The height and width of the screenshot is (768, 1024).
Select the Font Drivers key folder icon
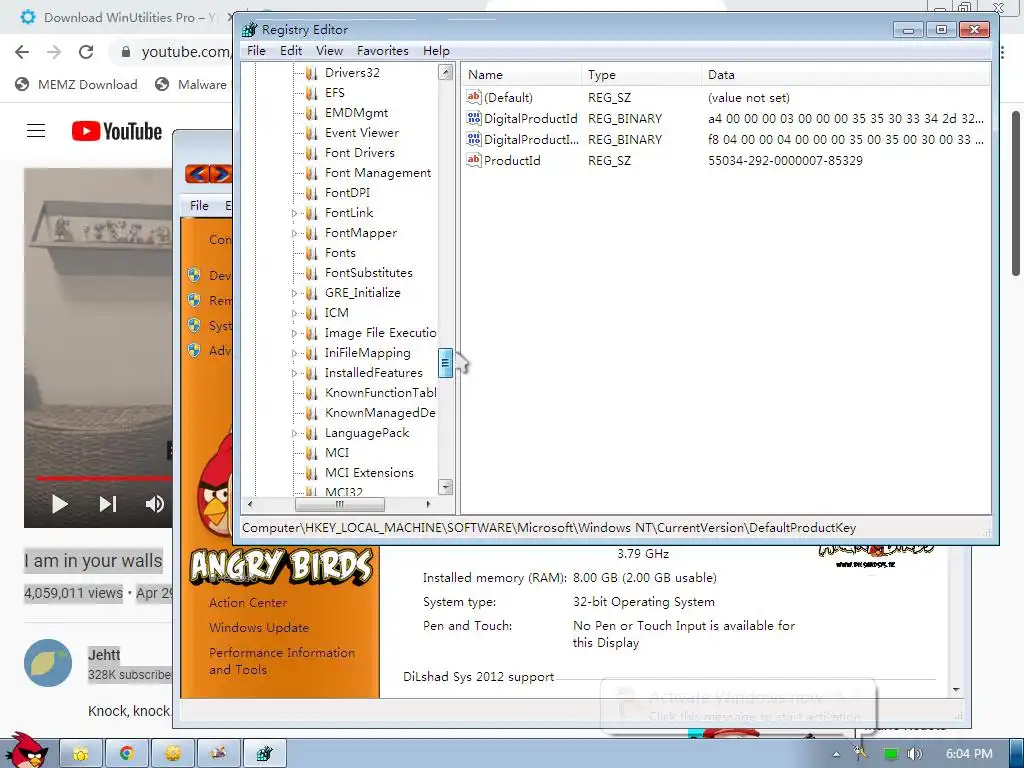pos(312,153)
